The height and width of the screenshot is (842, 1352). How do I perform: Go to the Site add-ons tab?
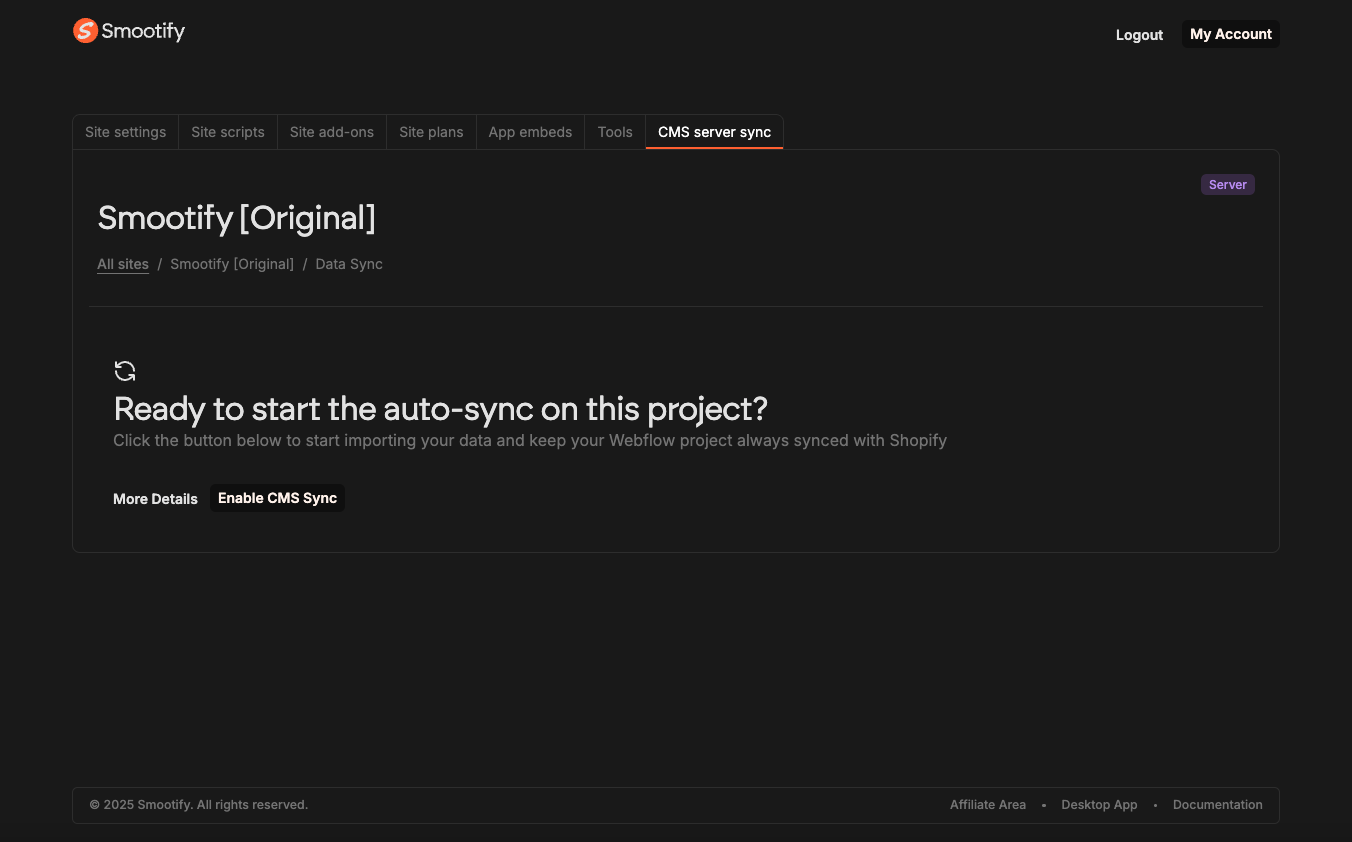[331, 132]
